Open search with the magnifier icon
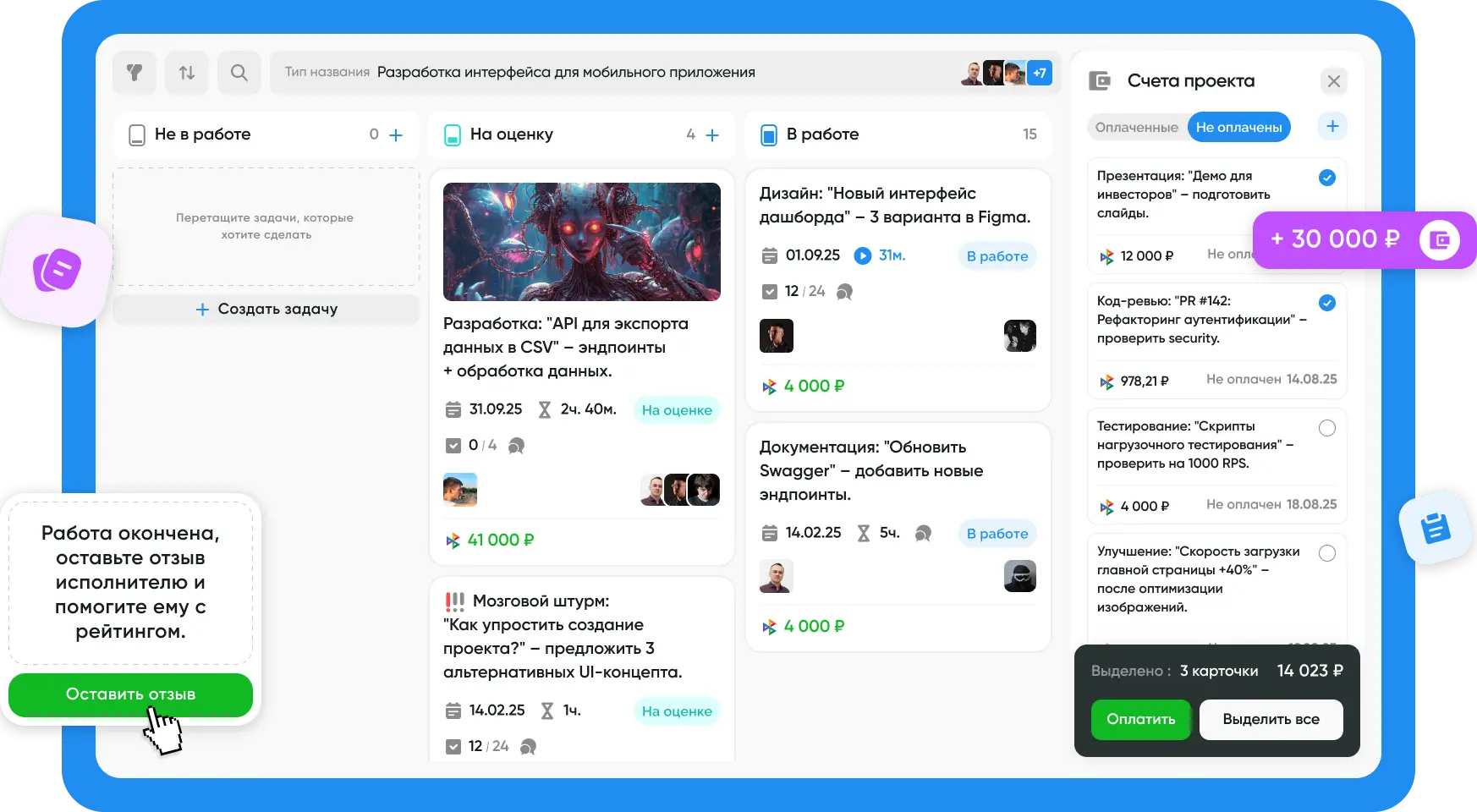This screenshot has width=1477, height=812. pyautogui.click(x=239, y=73)
